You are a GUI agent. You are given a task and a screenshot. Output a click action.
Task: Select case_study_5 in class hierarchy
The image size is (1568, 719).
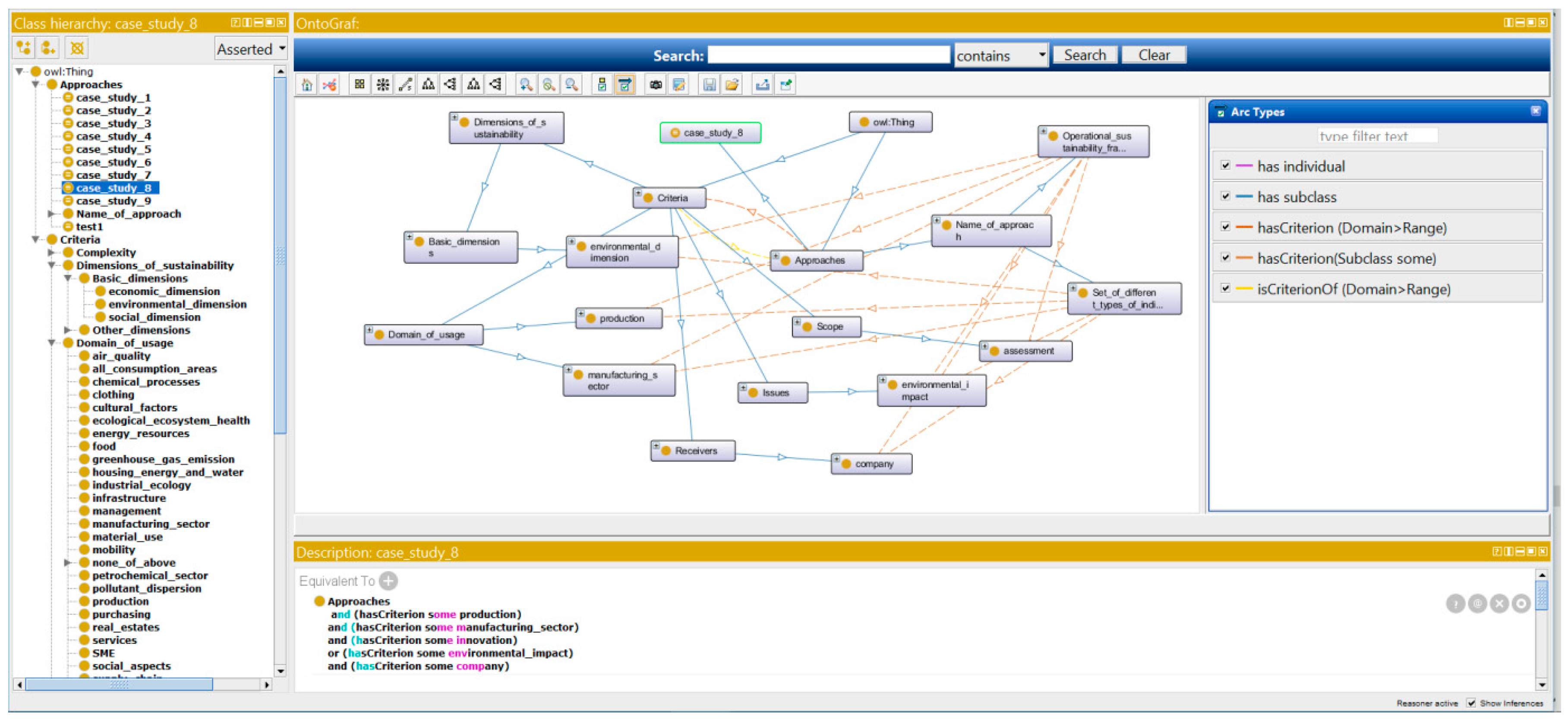pos(113,149)
